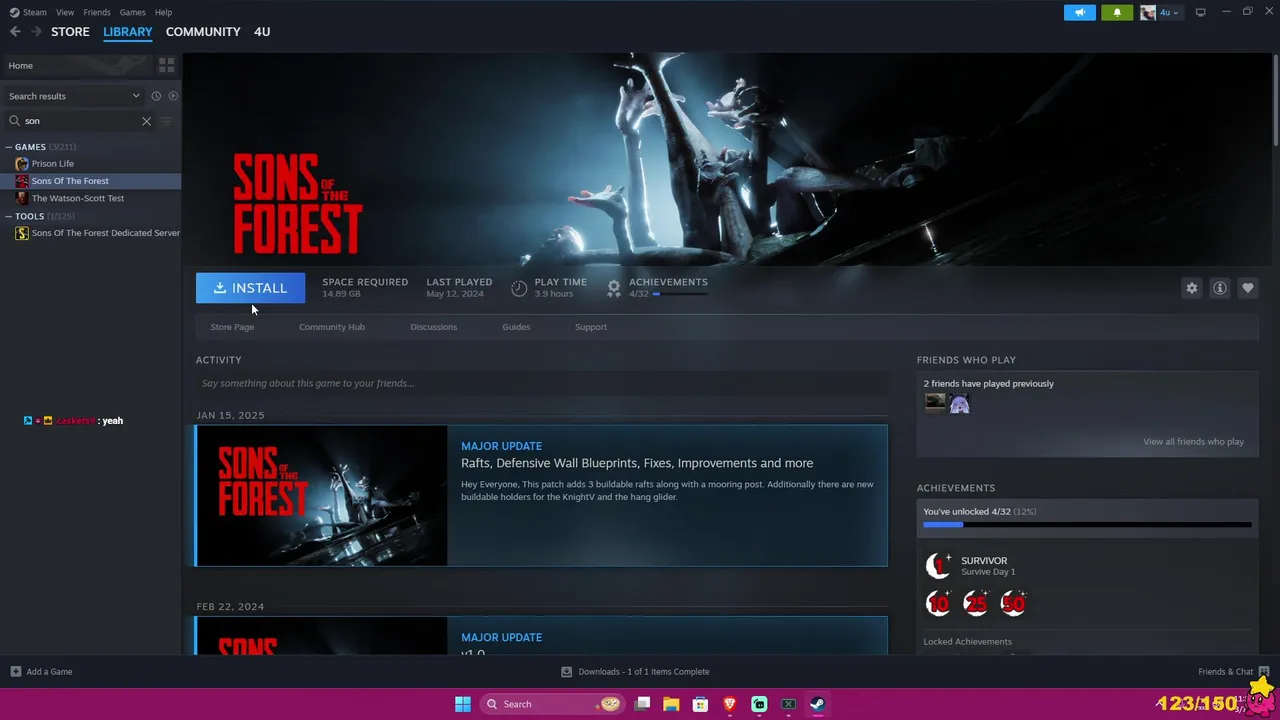This screenshot has height=720, width=1280.
Task: Open Task View in taskbar
Action: (643, 704)
